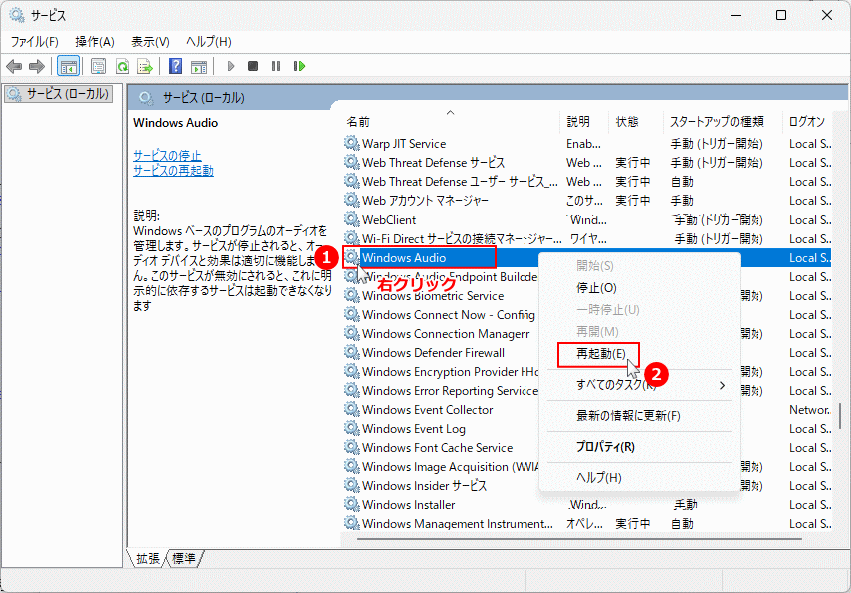
Task: Click the Properties toolbar icon
Action: click(98, 67)
